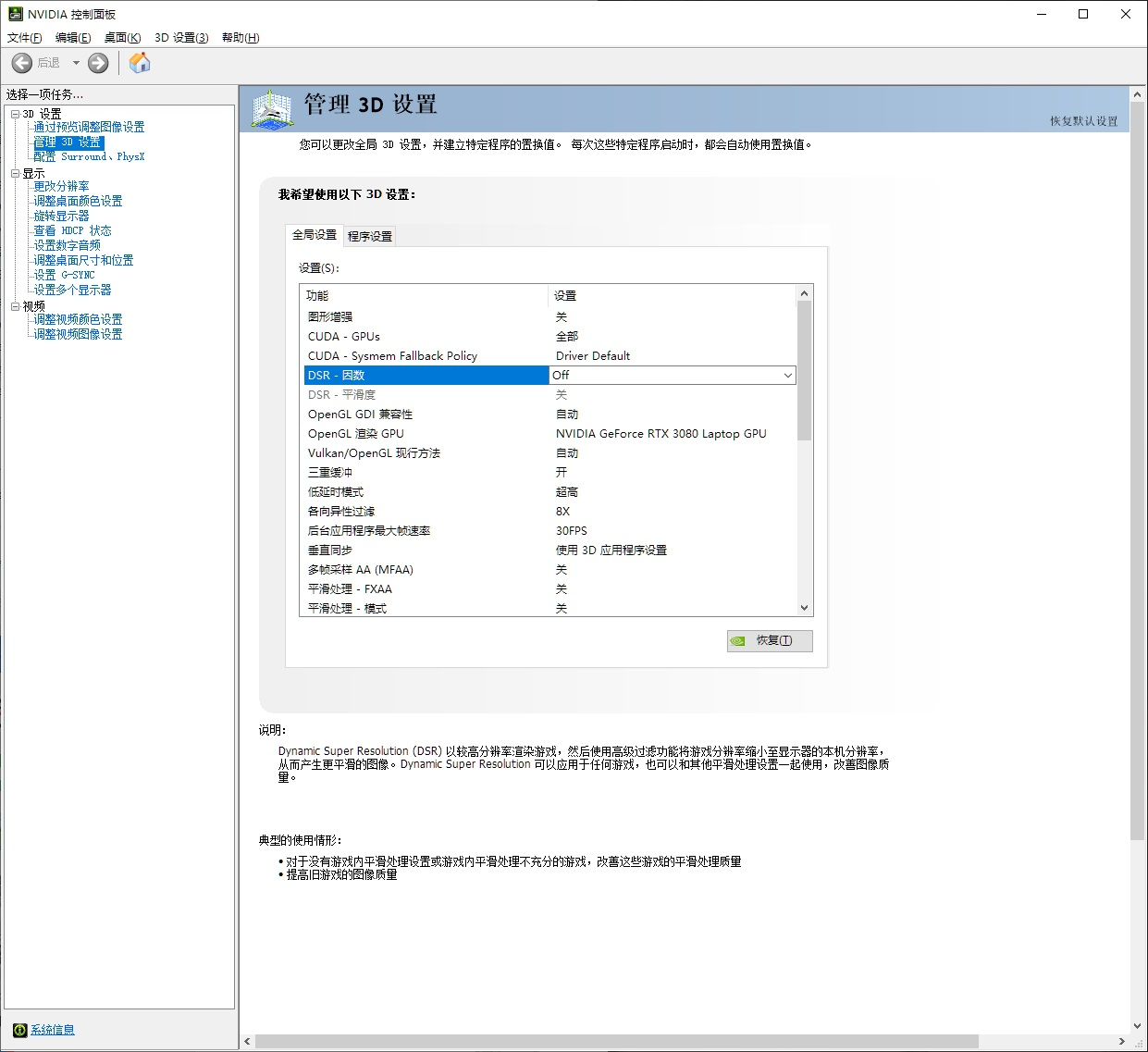Switch to the 全局设置 tab
Screen dimensions: 1148x1052
point(315,235)
